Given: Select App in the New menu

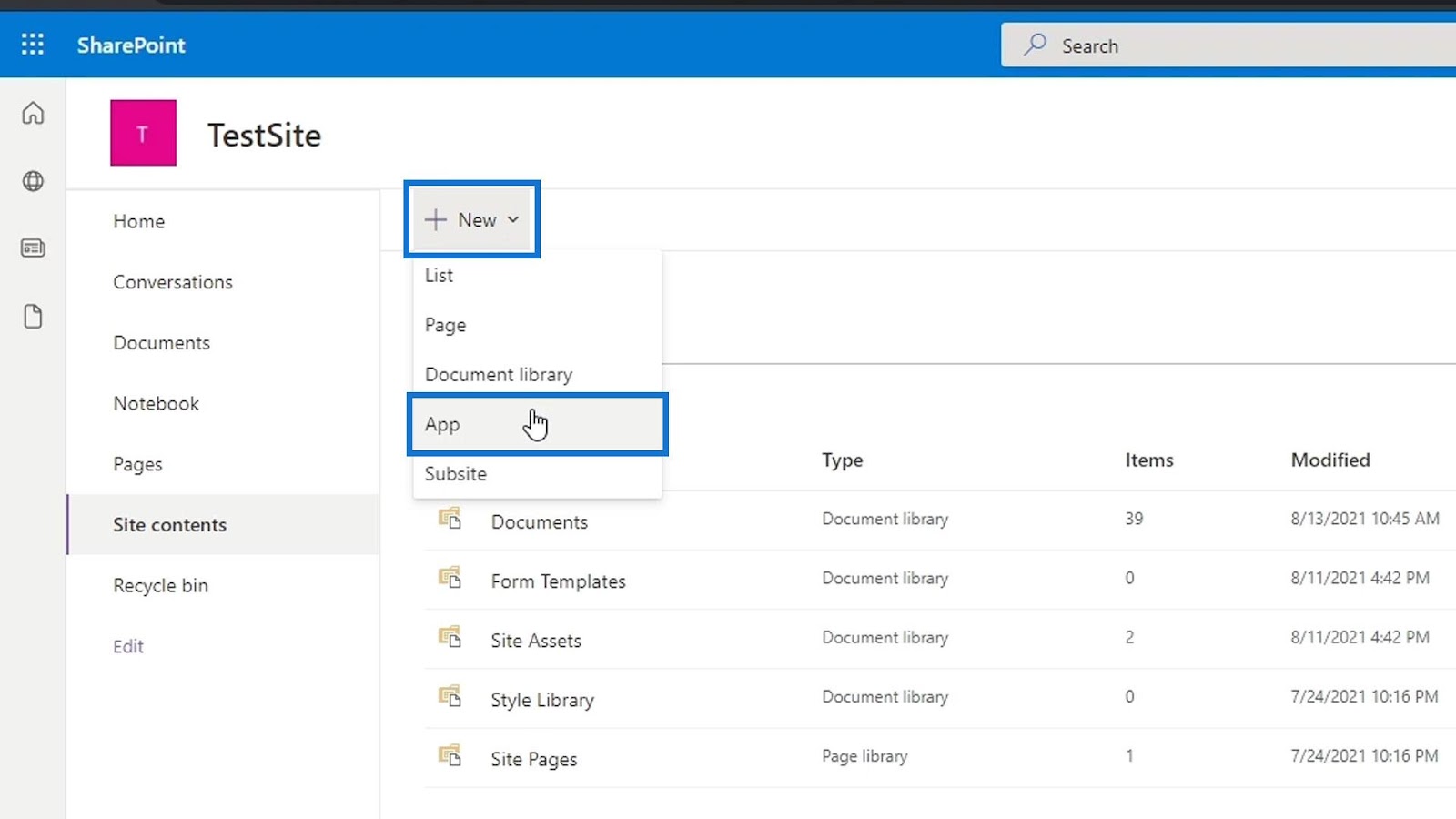Looking at the screenshot, I should point(537,424).
